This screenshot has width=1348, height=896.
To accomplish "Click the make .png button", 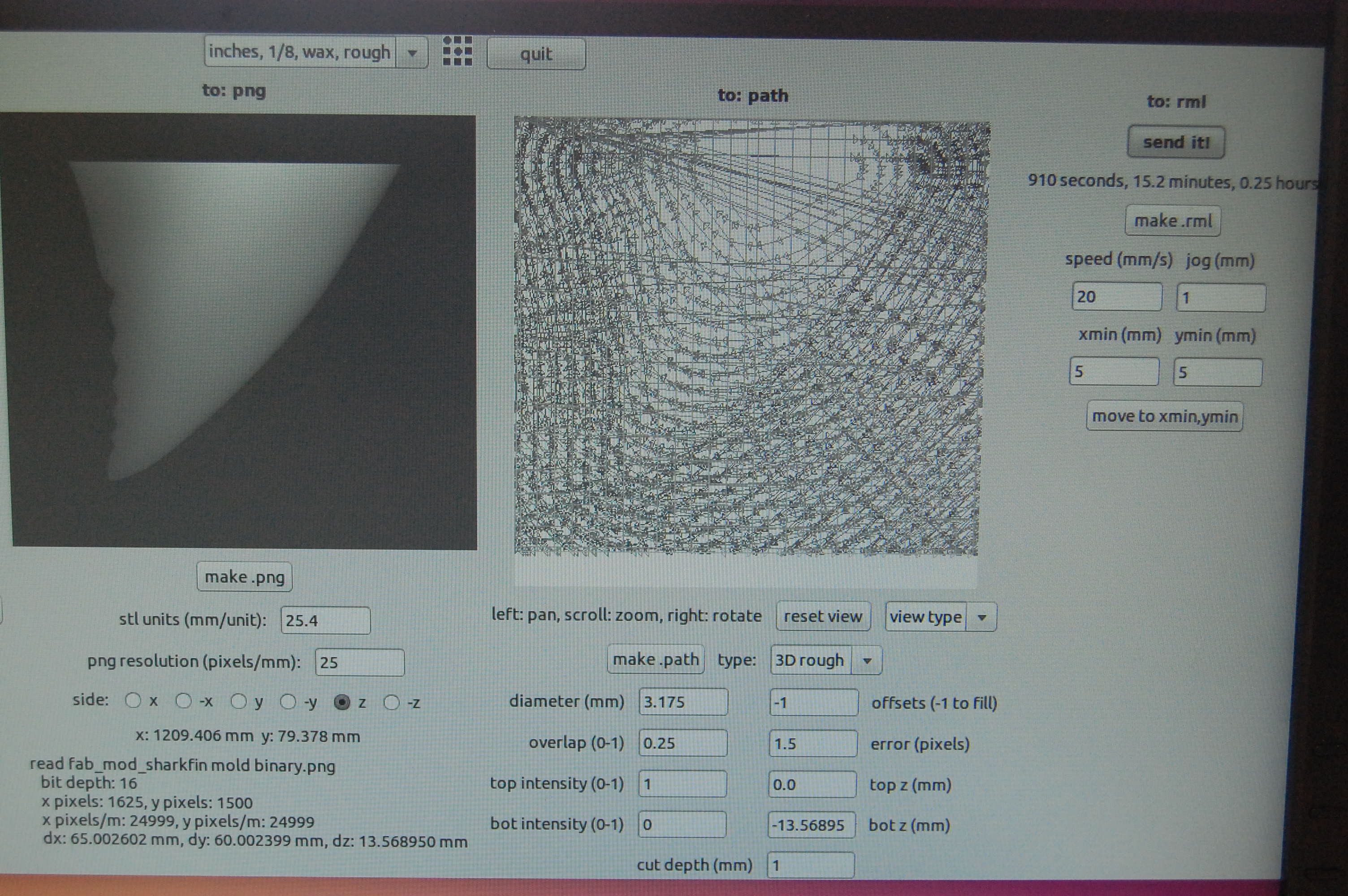I will click(245, 577).
